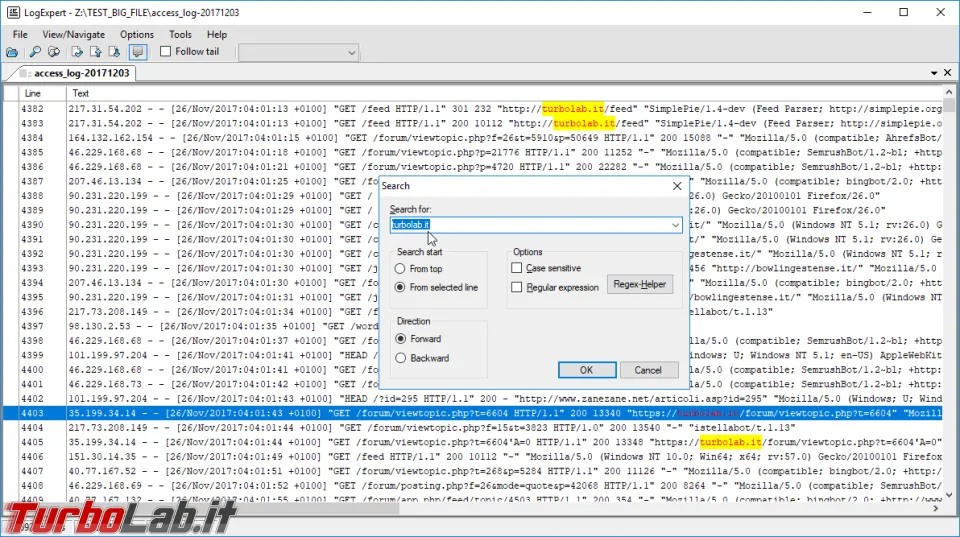This screenshot has height=537, width=960.
Task: Click the magnifier Search toolbar icon
Action: coord(35,52)
